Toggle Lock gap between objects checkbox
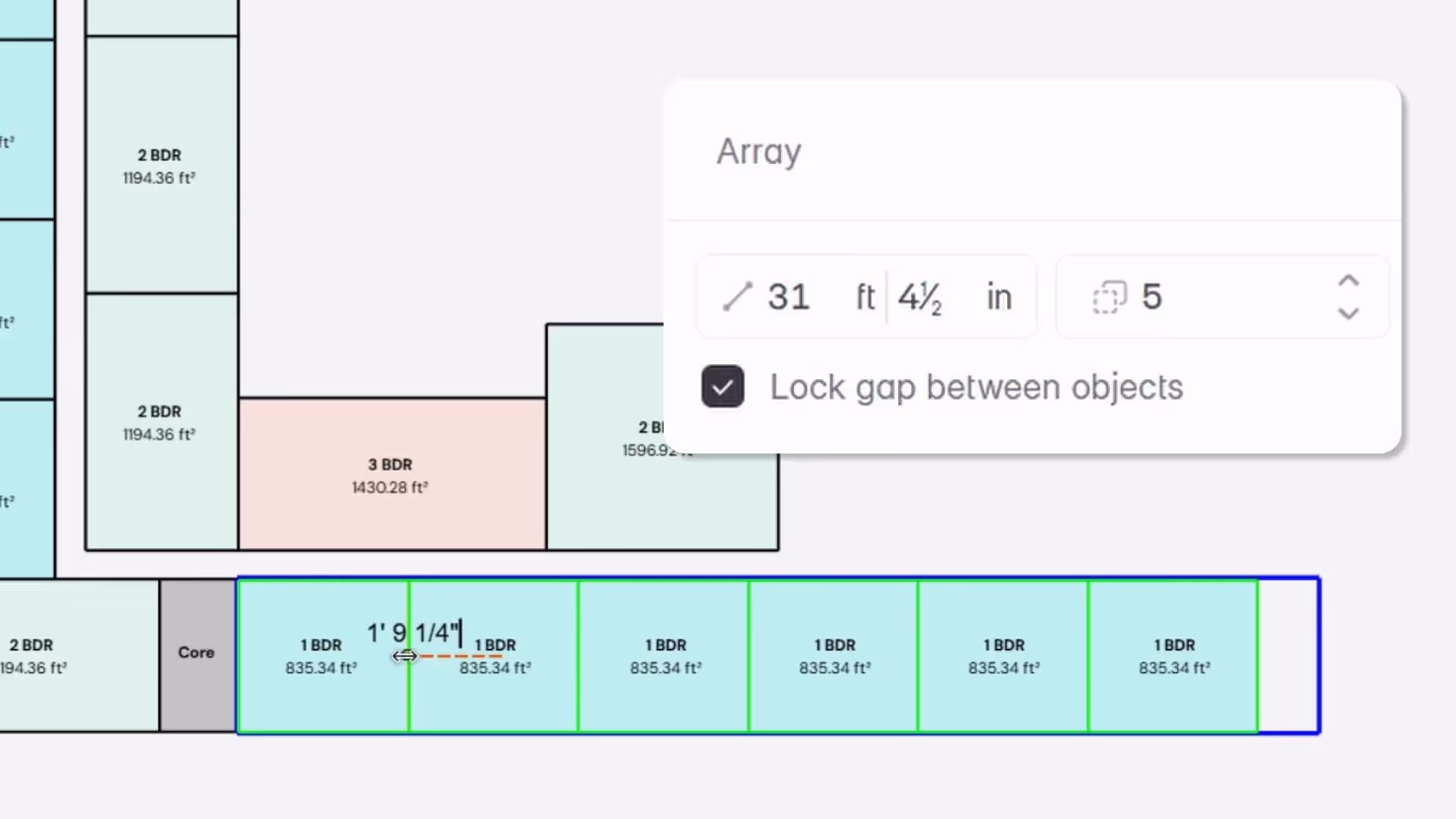Screen dimensions: 1456x819 pos(722,387)
